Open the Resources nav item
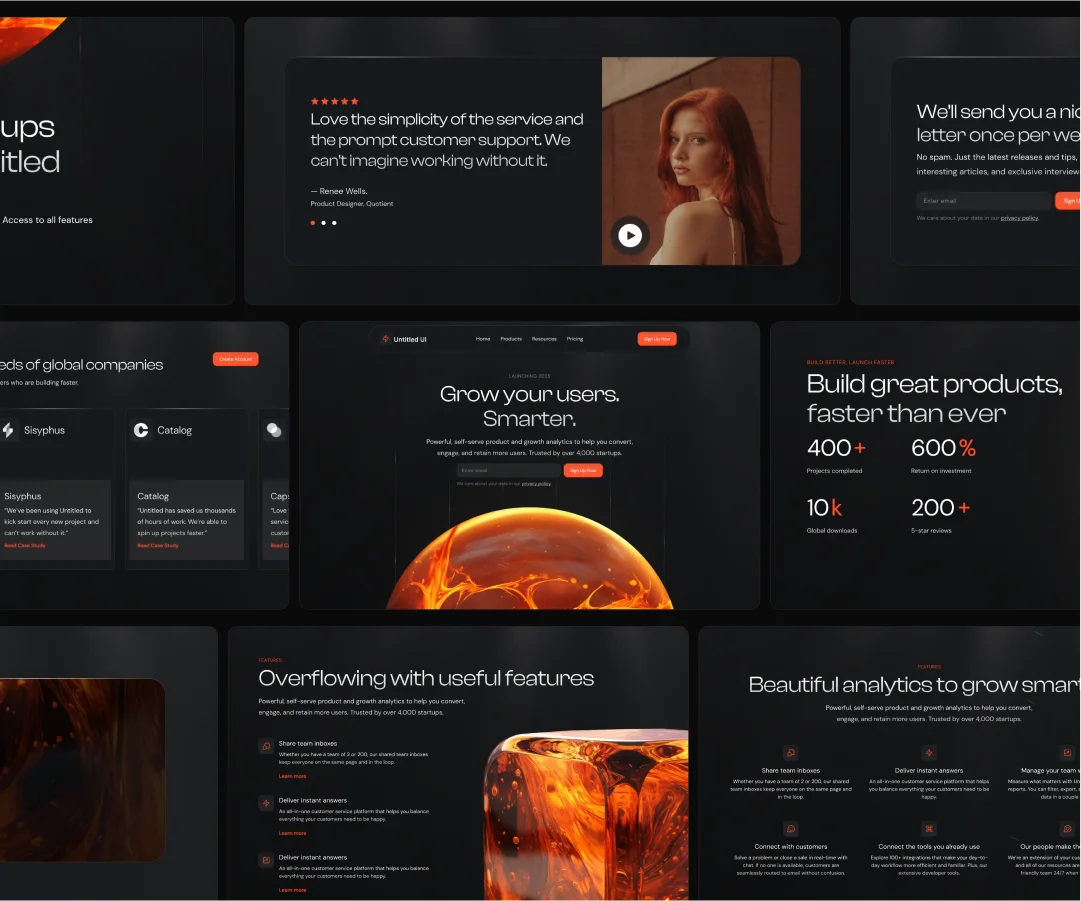Screen dimensions: 1081x901 click(x=544, y=339)
